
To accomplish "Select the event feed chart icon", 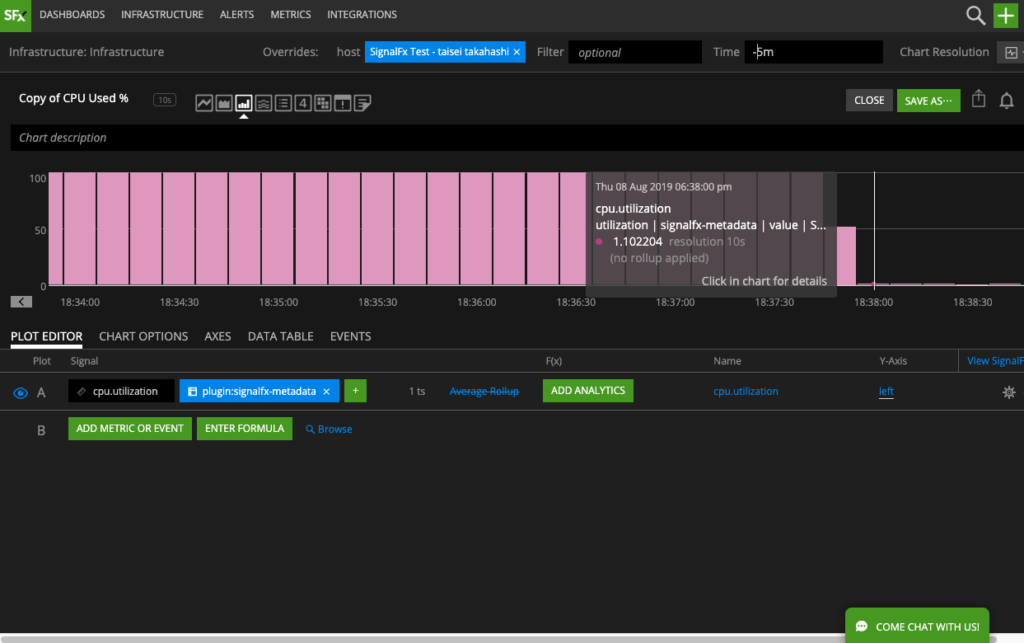I will tap(342, 102).
